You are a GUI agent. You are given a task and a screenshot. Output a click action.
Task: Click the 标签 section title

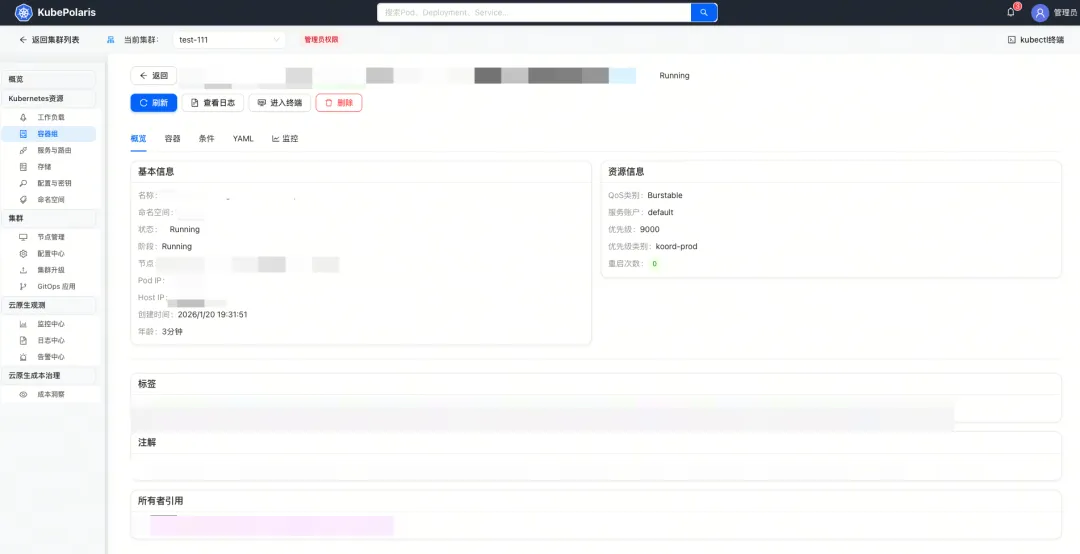(x=147, y=384)
